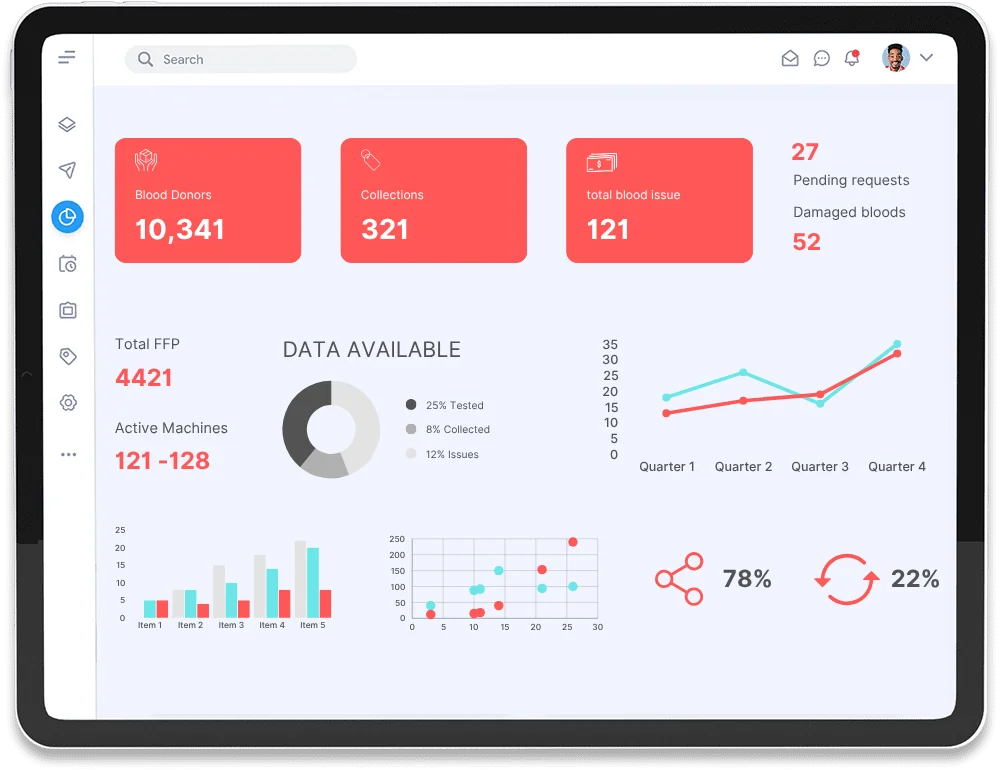
Task: Open the mail inbox envelope icon
Action: tap(790, 59)
